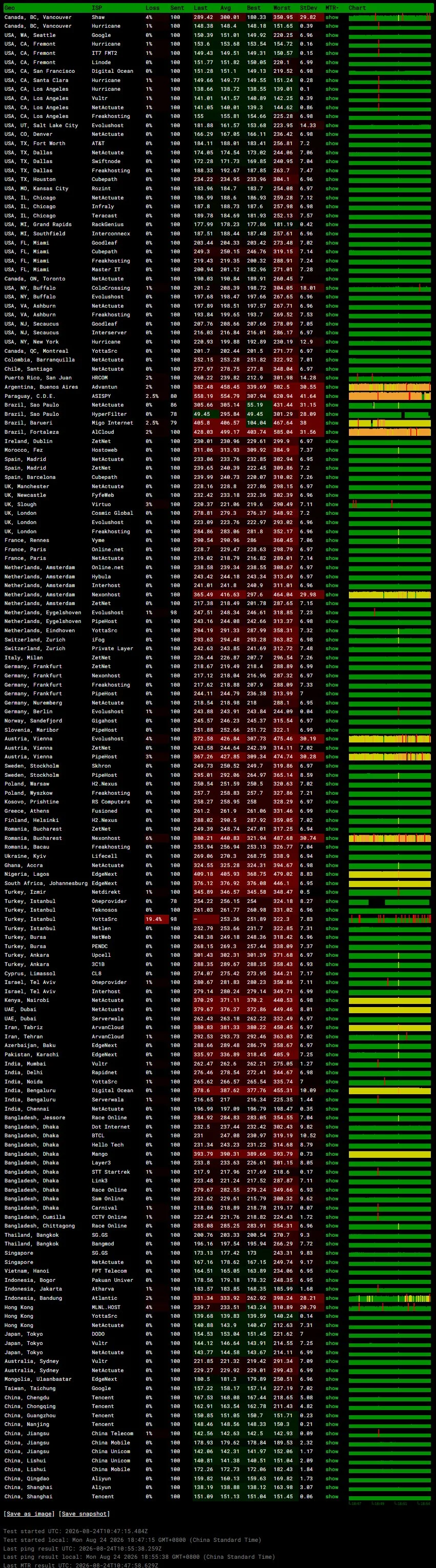Show MTR for Salt Lake City Evoluhost
Screen dimensions: 436x1568
pos(331,126)
